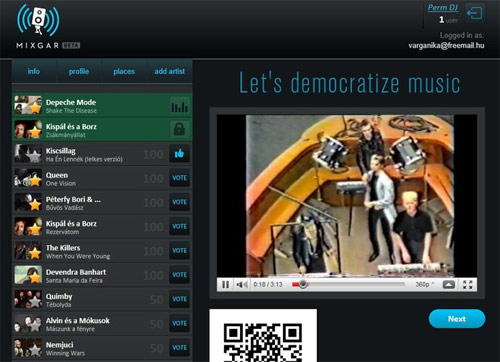Image resolution: width=500 pixels, height=362 pixels.
Task: Enter fullscreen video mode
Action: pyautogui.click(x=468, y=285)
